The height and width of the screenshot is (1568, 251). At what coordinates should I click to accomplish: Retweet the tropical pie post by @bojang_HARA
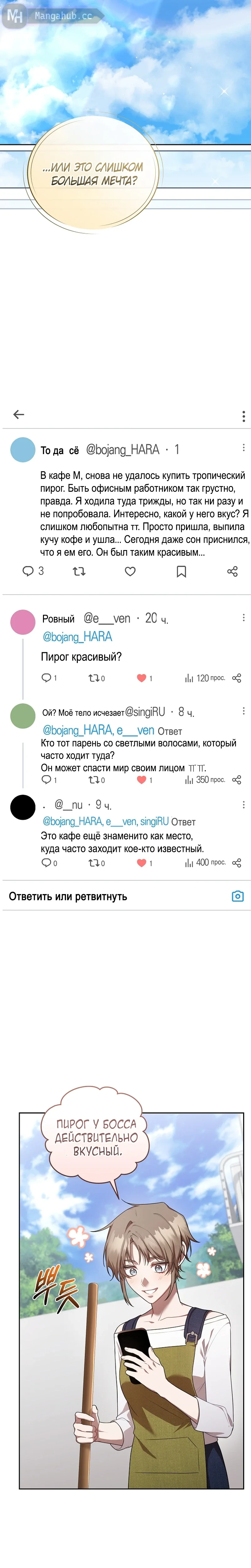(x=79, y=572)
